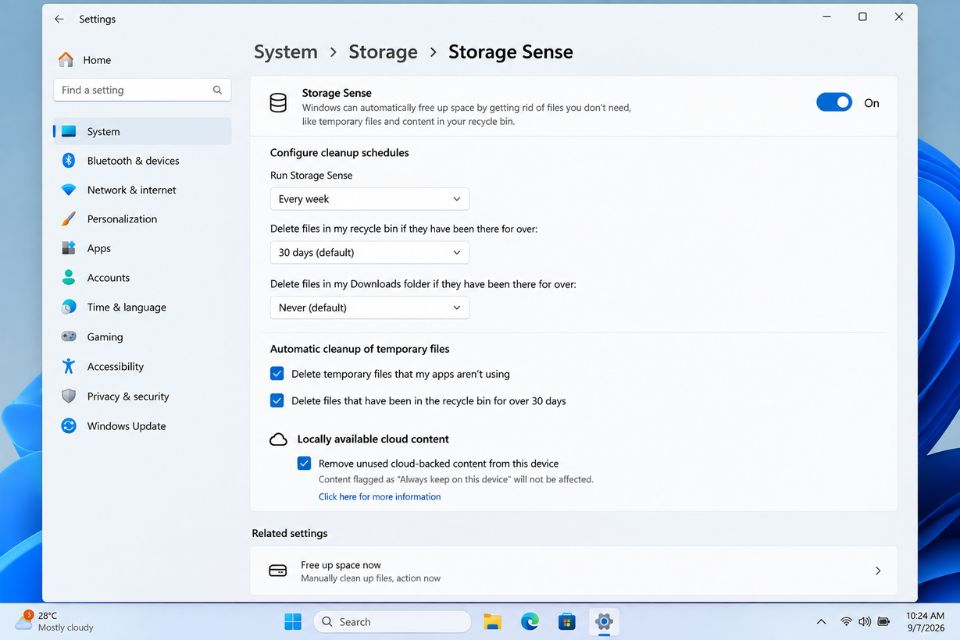The width and height of the screenshot is (960, 640).
Task: Click the Personalization paintbrush icon
Action: click(x=69, y=219)
